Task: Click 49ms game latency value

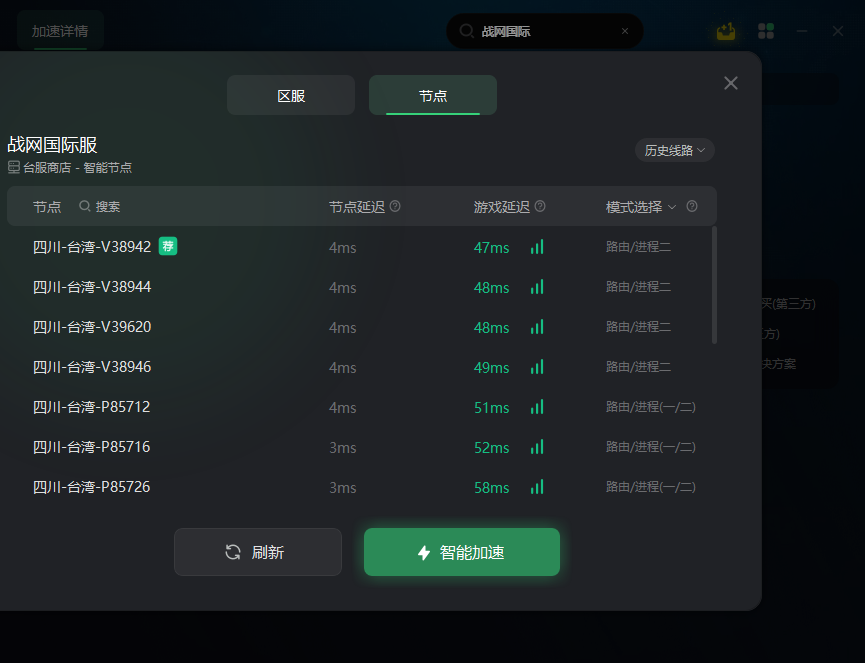Action: [x=491, y=368]
